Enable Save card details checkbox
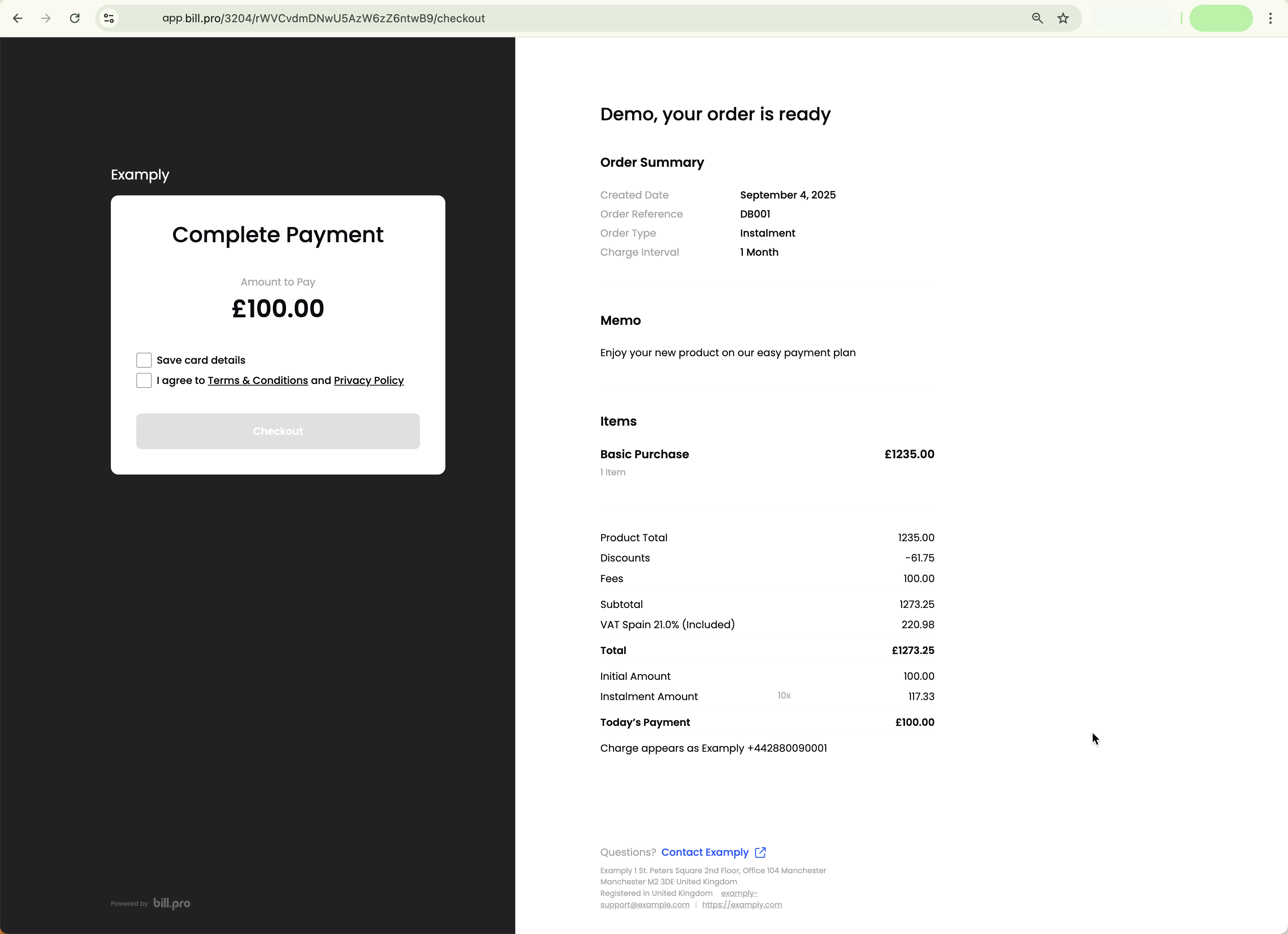The width and height of the screenshot is (1288, 934). pos(144,360)
